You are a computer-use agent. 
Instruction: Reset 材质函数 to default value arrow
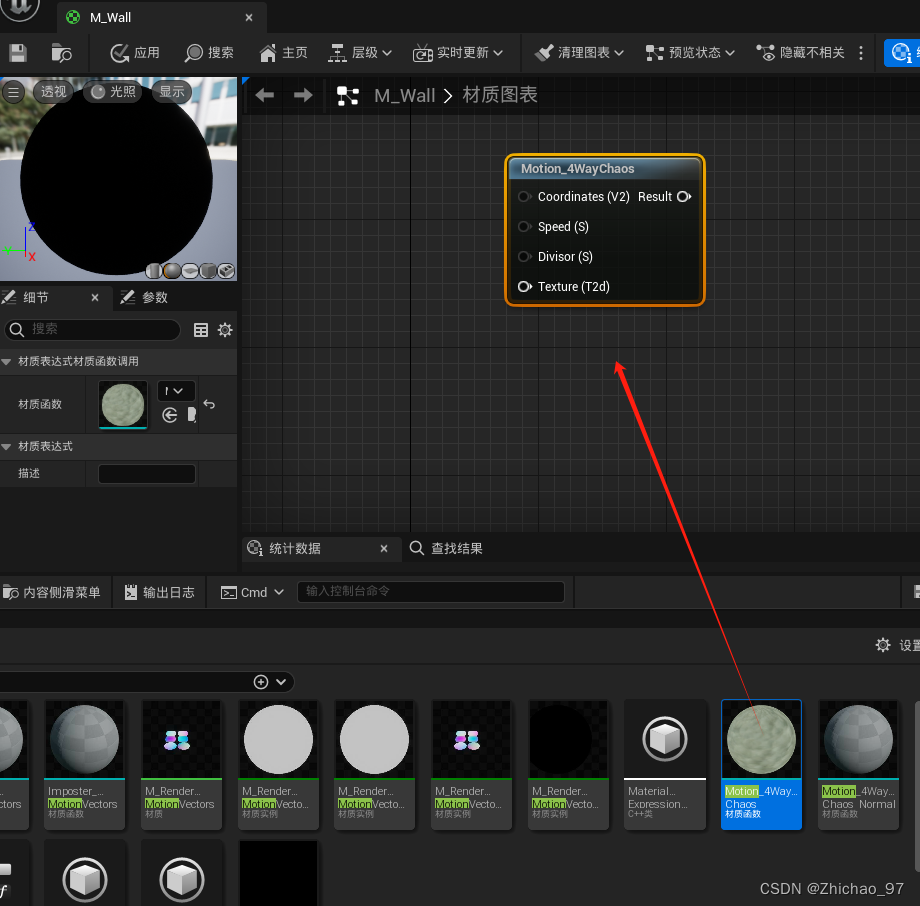point(209,404)
